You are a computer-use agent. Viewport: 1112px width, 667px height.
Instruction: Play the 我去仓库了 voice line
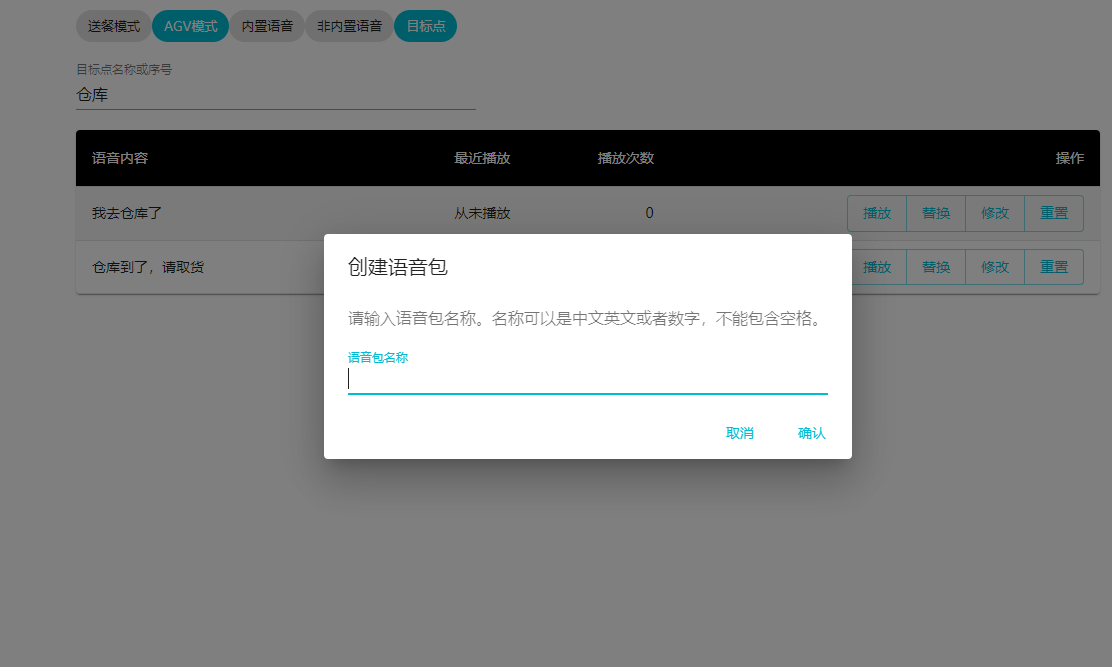click(877, 213)
